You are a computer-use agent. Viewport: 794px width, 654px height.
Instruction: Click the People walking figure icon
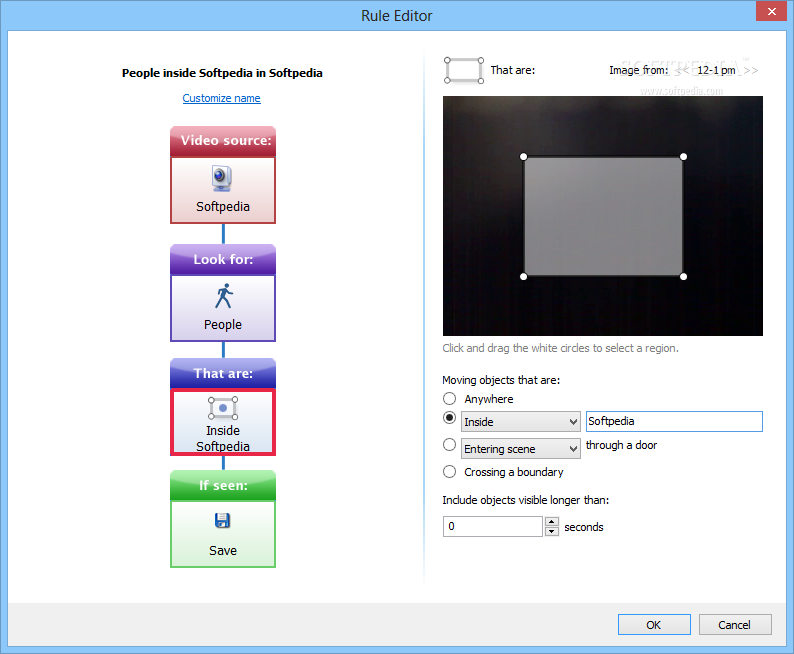(223, 296)
